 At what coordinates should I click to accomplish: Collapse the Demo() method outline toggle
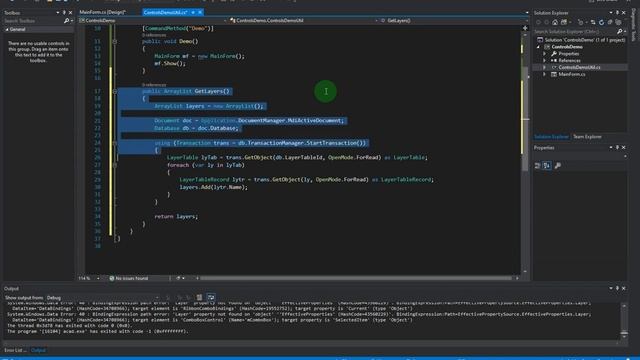(115, 41)
